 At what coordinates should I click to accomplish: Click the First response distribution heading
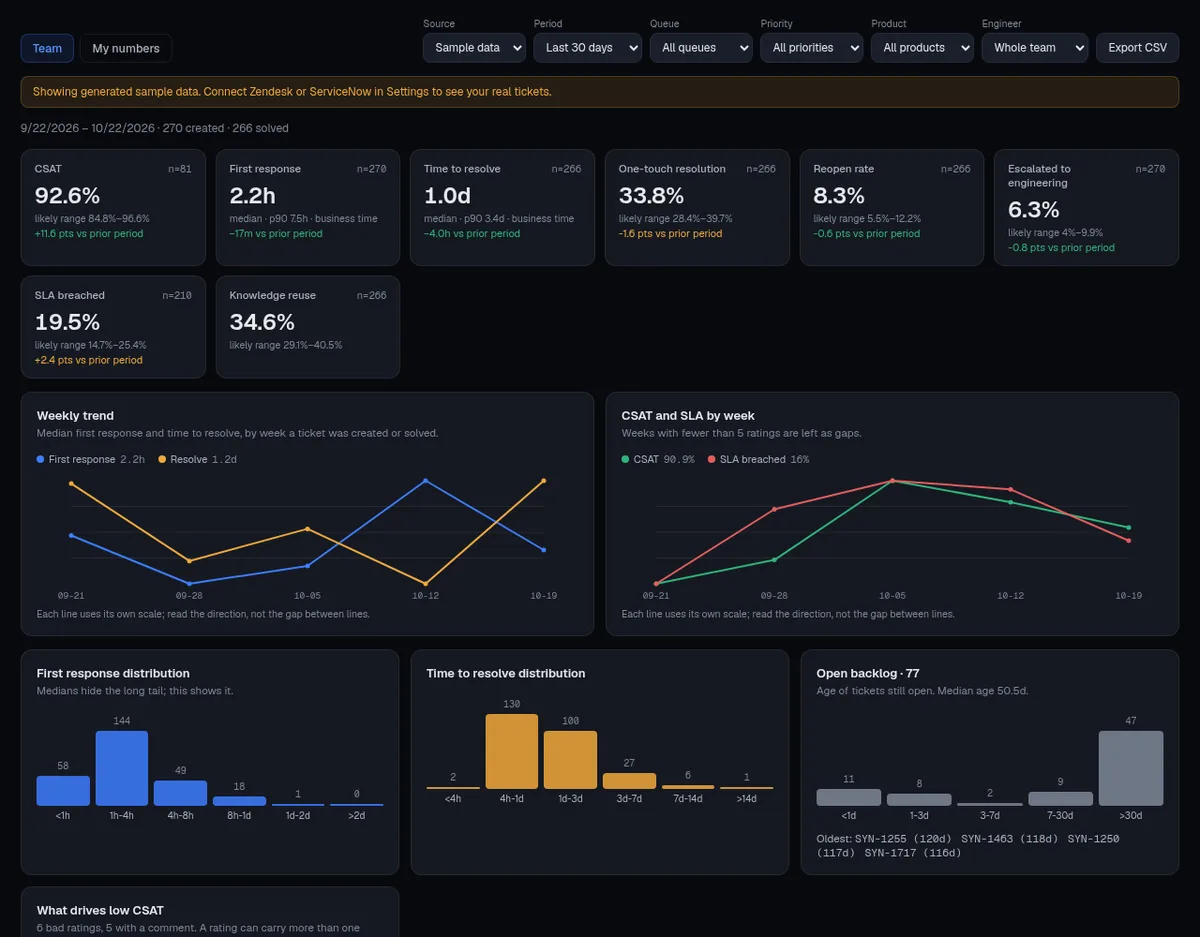[113, 673]
